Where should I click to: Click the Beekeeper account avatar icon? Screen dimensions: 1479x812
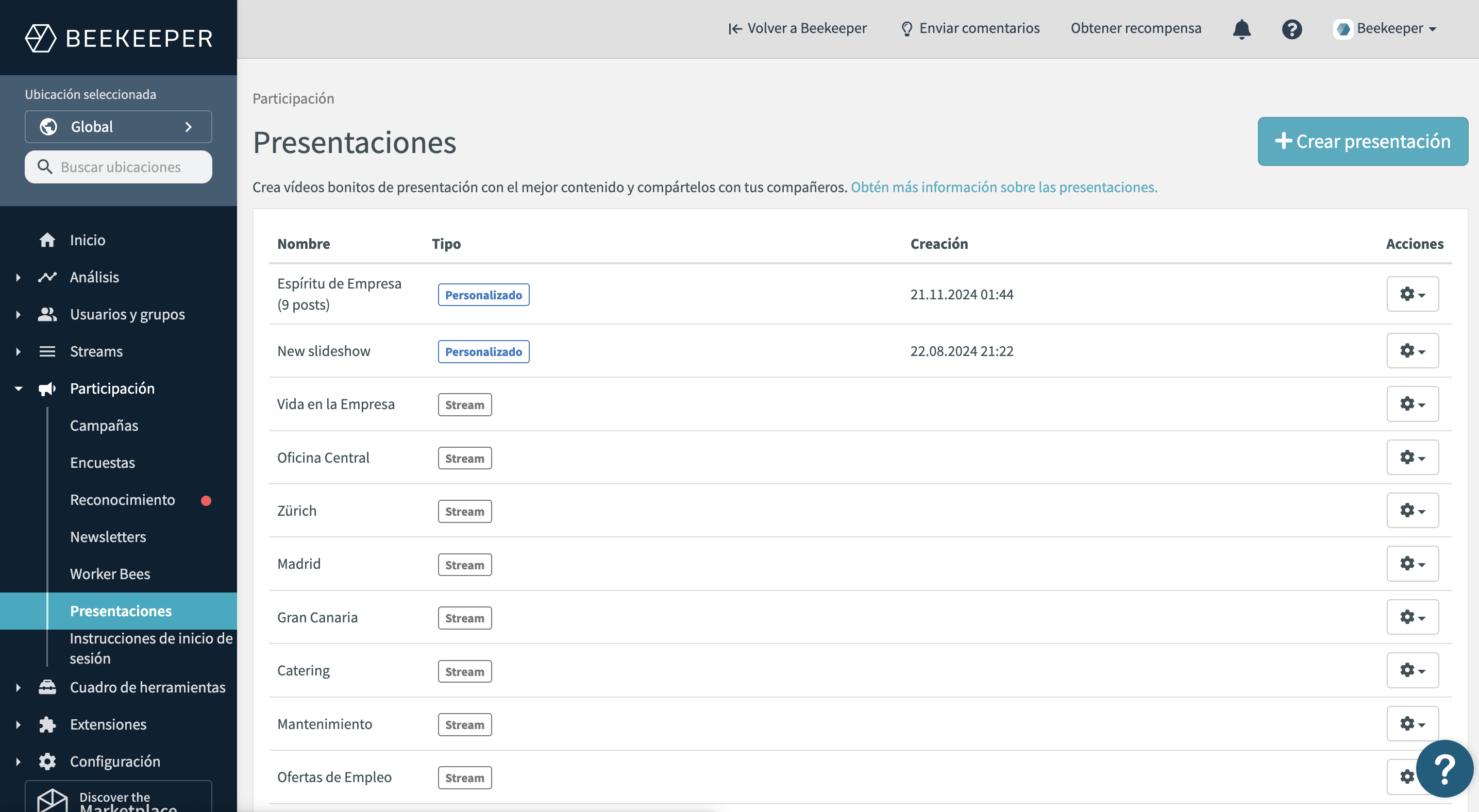pos(1343,29)
